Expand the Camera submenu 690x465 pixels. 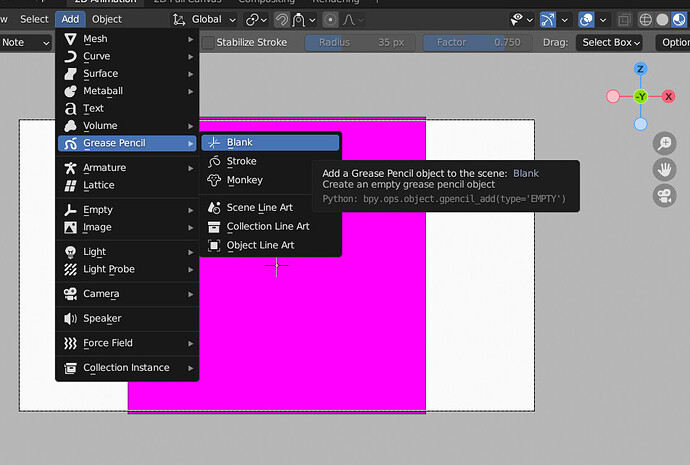[x=127, y=294]
